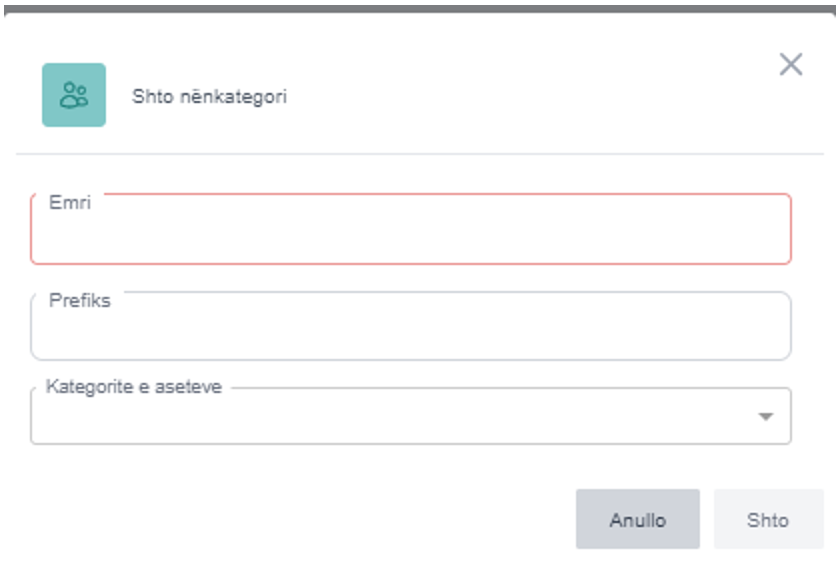Expand the asset categories list

pyautogui.click(x=766, y=416)
